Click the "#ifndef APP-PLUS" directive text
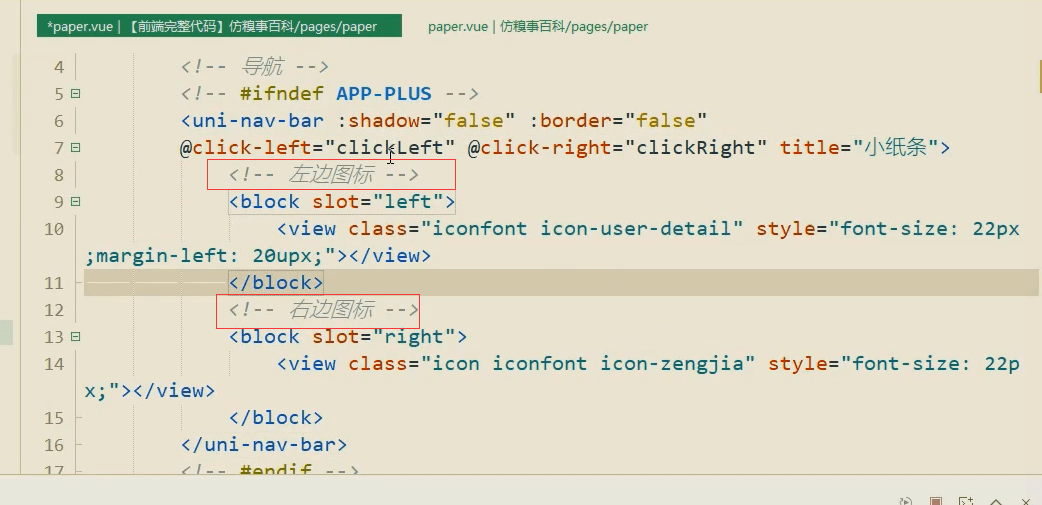The width and height of the screenshot is (1042, 505). pyautogui.click(x=336, y=94)
